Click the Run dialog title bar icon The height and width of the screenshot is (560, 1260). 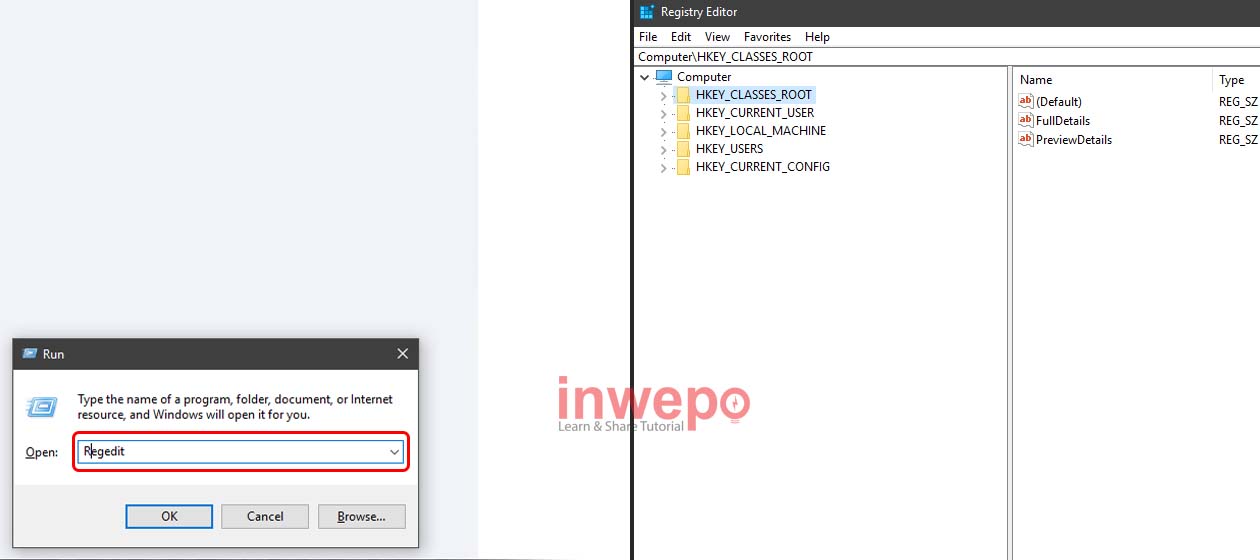[30, 354]
